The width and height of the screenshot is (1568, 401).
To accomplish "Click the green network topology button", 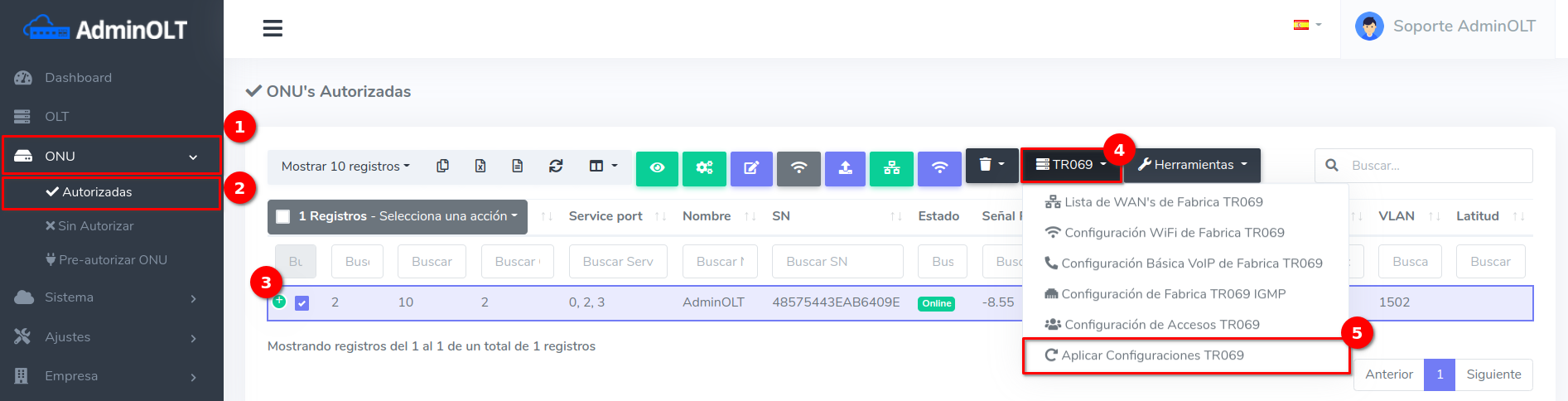I will (892, 167).
